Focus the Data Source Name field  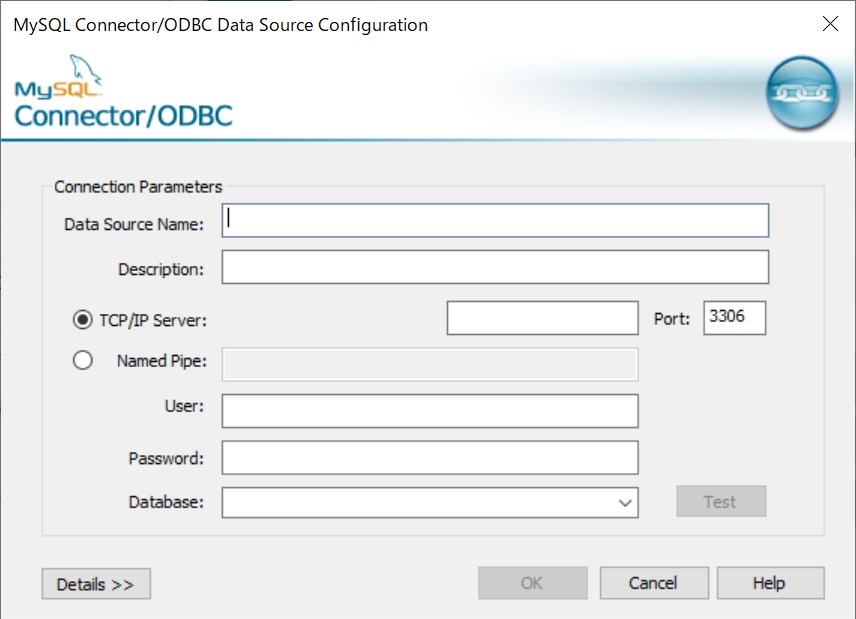495,221
